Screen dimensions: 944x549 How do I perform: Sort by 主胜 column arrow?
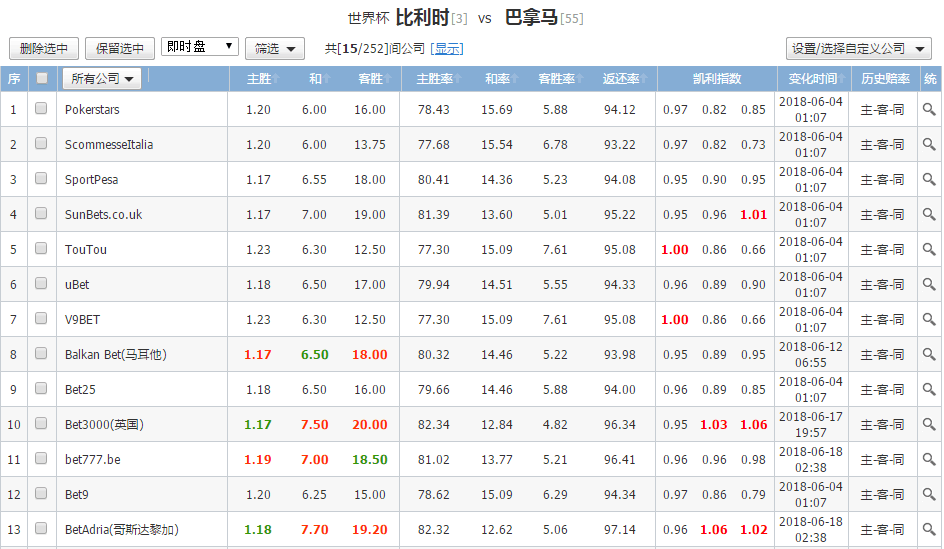click(x=276, y=79)
